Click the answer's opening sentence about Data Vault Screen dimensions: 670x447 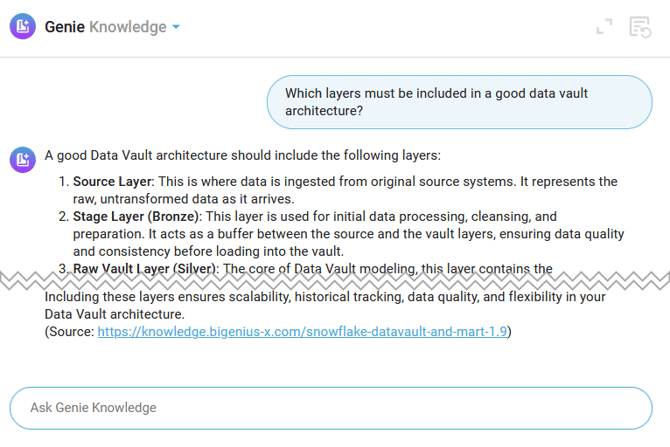(x=242, y=155)
